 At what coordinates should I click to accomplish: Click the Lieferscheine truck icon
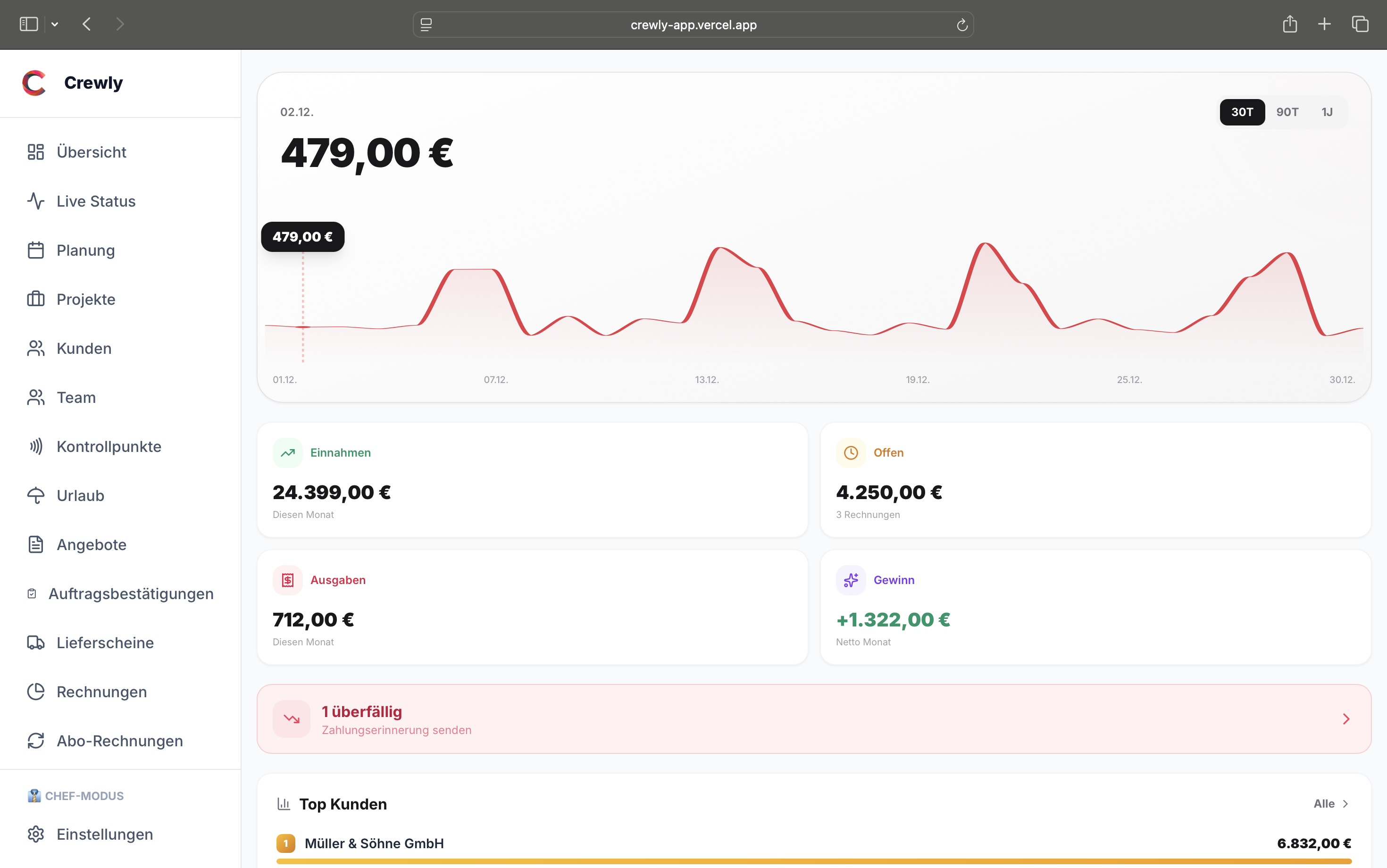(35, 643)
